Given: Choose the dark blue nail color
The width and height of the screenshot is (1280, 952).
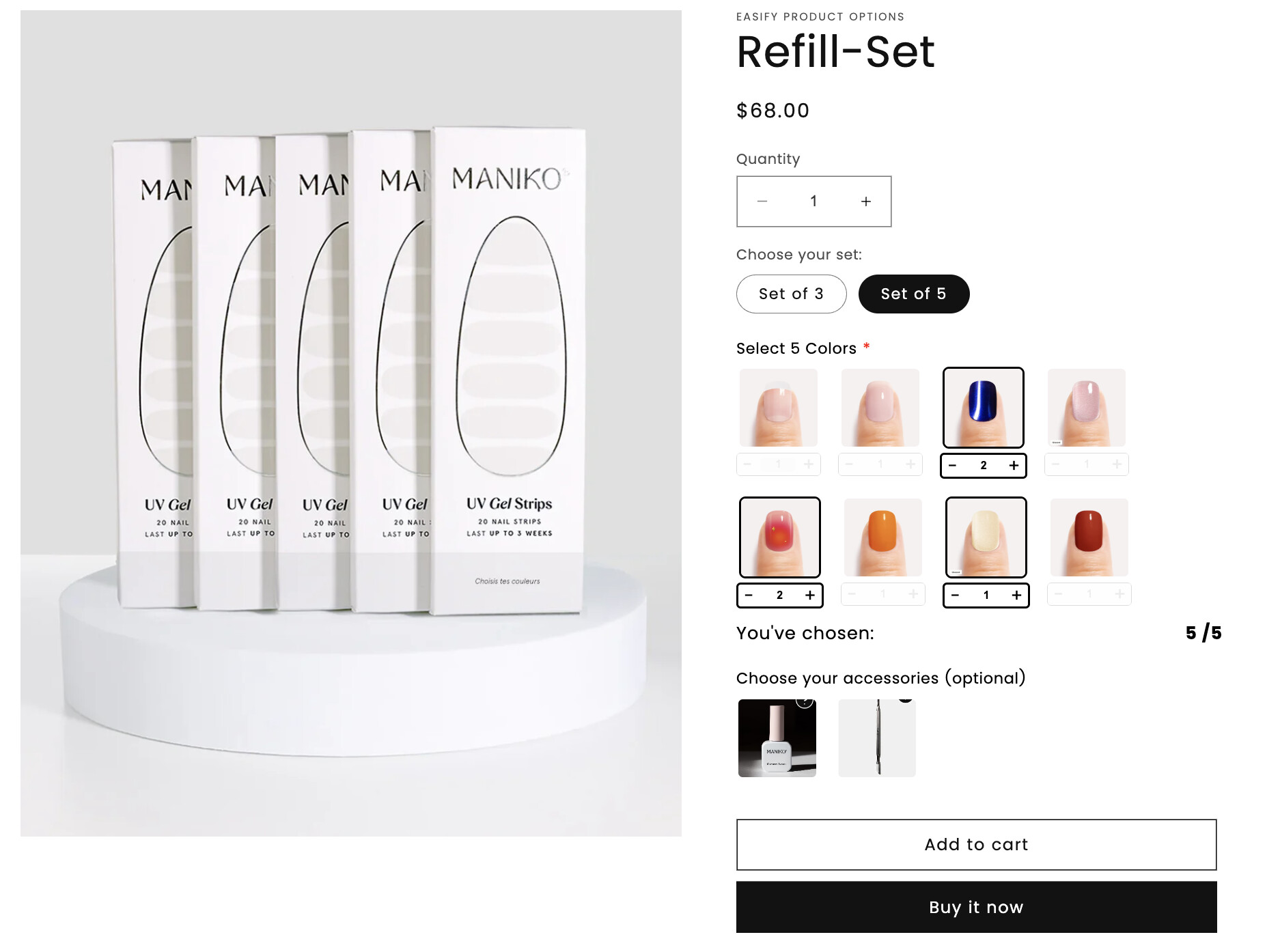Looking at the screenshot, I should (983, 408).
